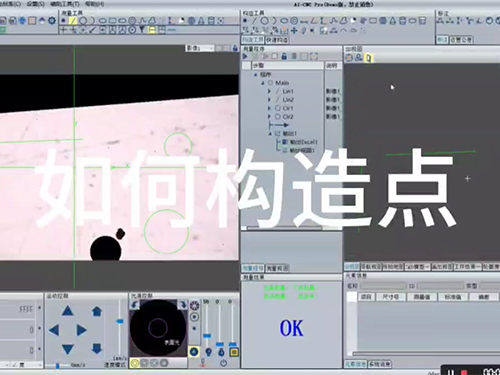Select the ellipse tool in 测量工具 toolbar
The height and width of the screenshot is (375, 500).
point(103,21)
